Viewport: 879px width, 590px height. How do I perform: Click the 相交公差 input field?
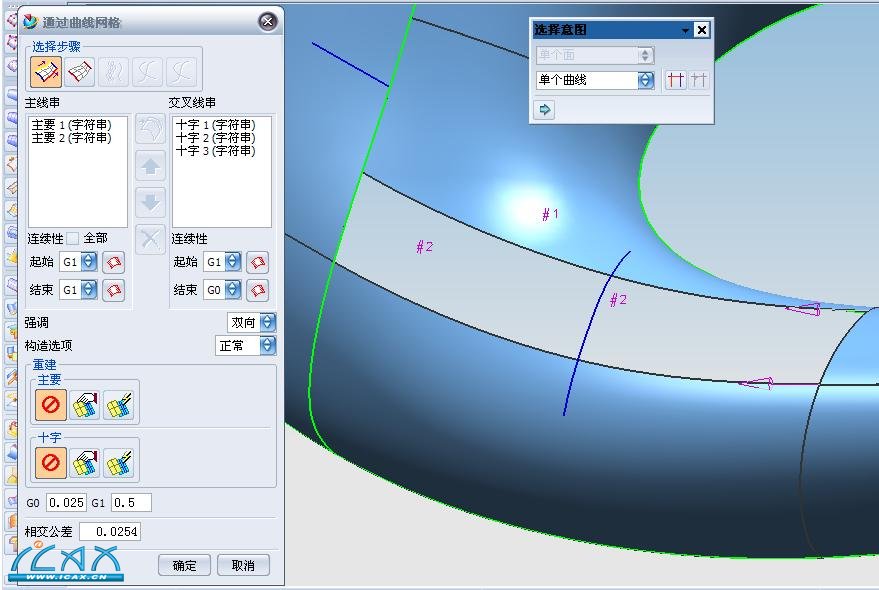click(x=109, y=532)
